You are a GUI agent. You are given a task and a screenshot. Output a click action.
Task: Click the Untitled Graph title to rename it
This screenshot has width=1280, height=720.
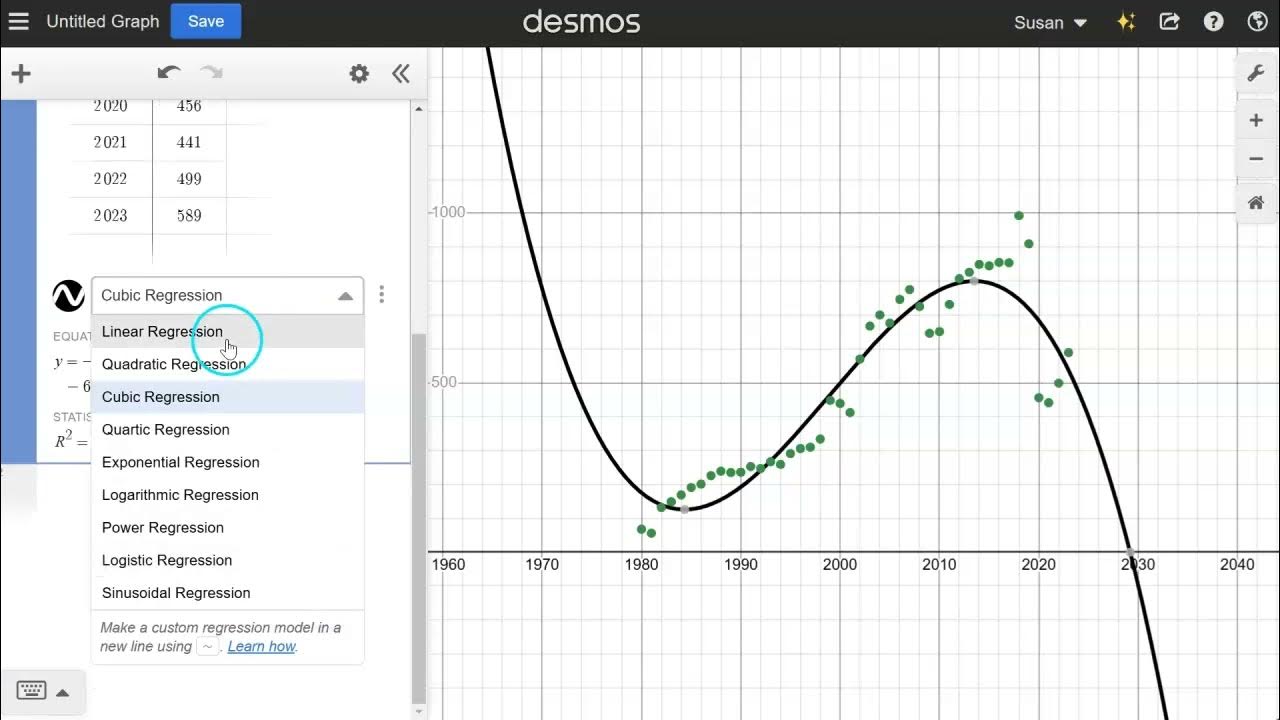(102, 21)
